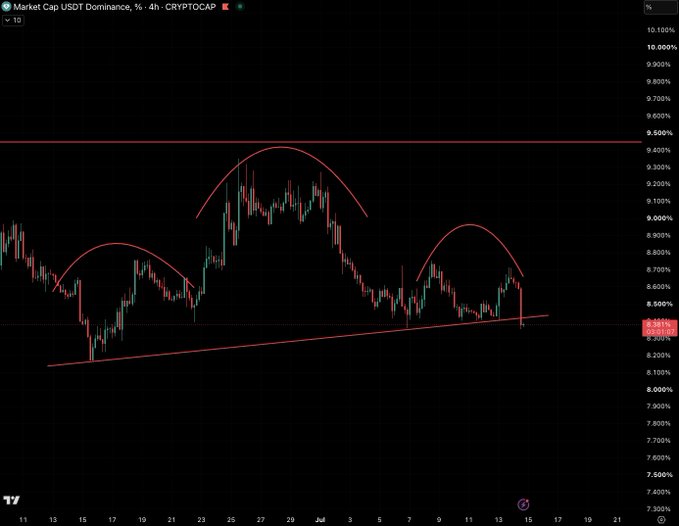This screenshot has width=679, height=526.
Task: Open chart settings gear in bottom corner
Action: tap(661, 520)
